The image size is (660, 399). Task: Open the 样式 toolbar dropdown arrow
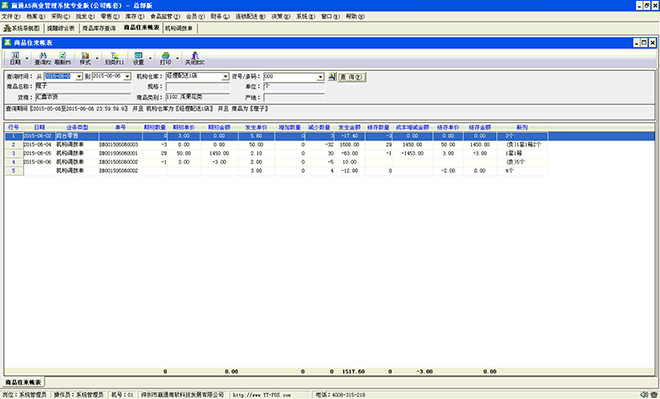click(x=97, y=59)
